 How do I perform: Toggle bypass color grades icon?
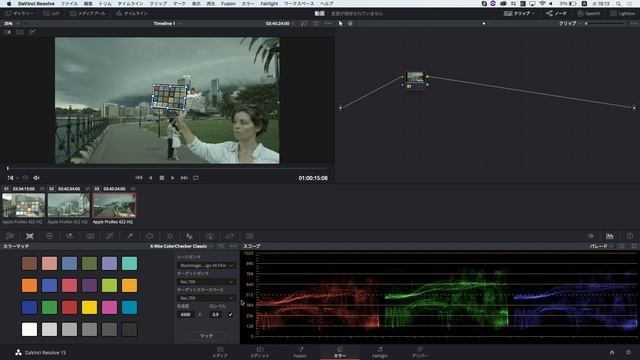point(303,24)
